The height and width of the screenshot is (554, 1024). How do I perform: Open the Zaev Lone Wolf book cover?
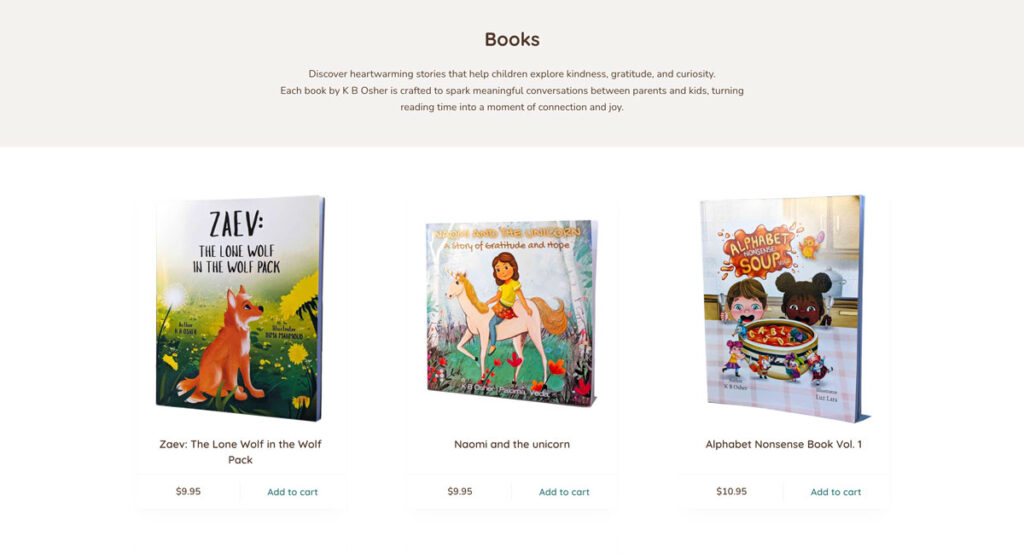point(240,308)
